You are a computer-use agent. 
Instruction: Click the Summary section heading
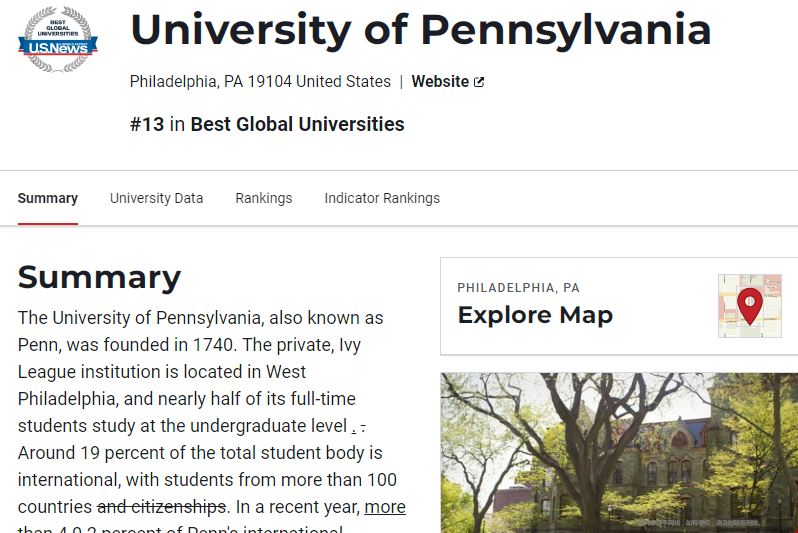pyautogui.click(x=99, y=277)
